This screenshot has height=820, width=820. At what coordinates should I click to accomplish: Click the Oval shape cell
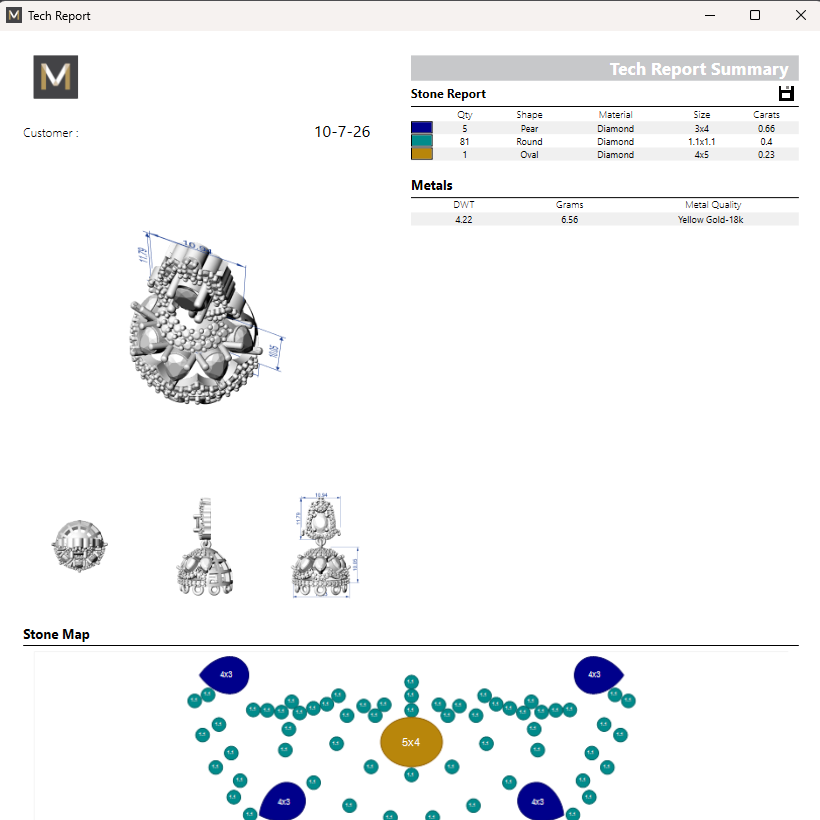coord(529,155)
